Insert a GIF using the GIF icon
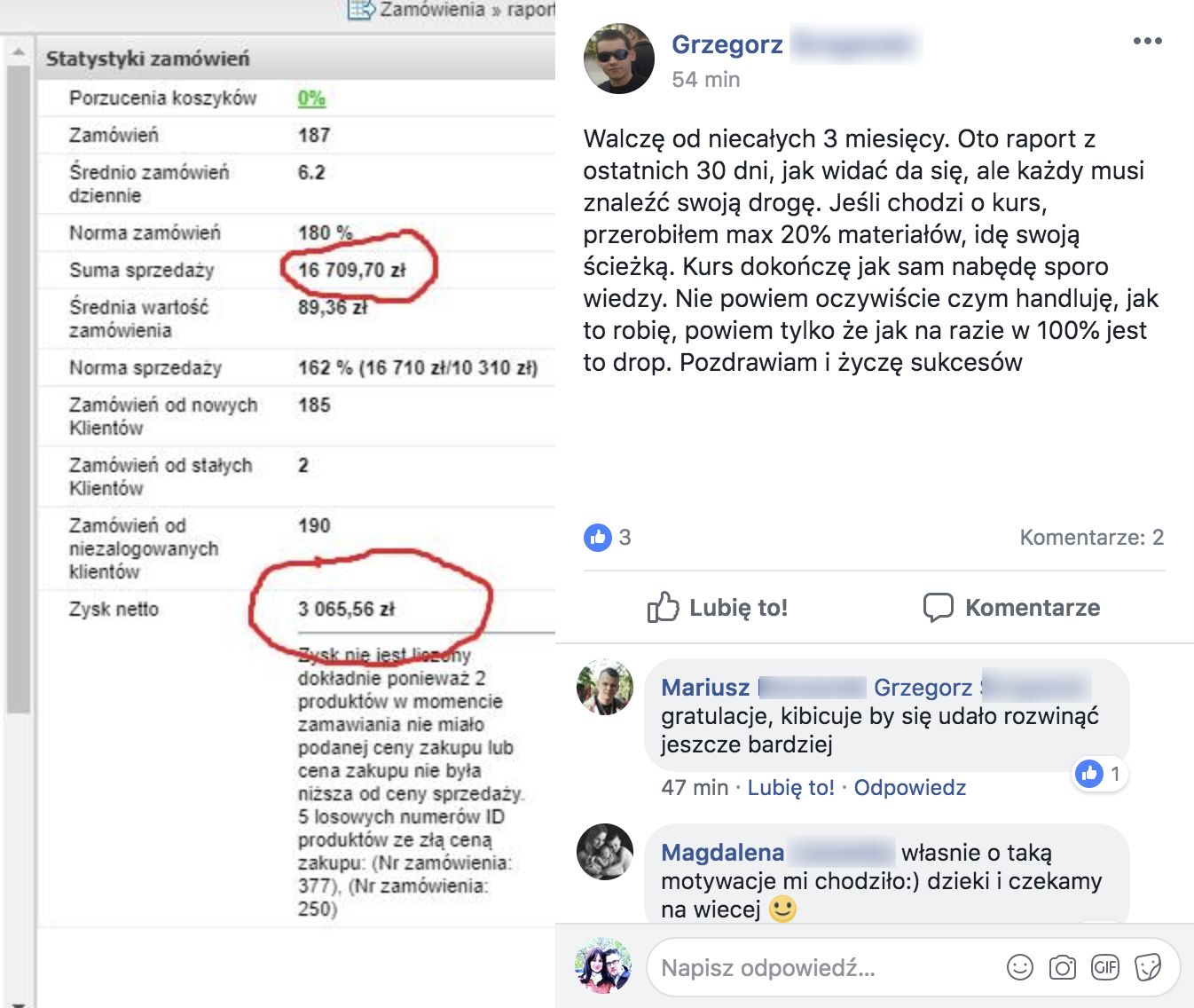Viewport: 1194px width, 1008px height. [1105, 967]
